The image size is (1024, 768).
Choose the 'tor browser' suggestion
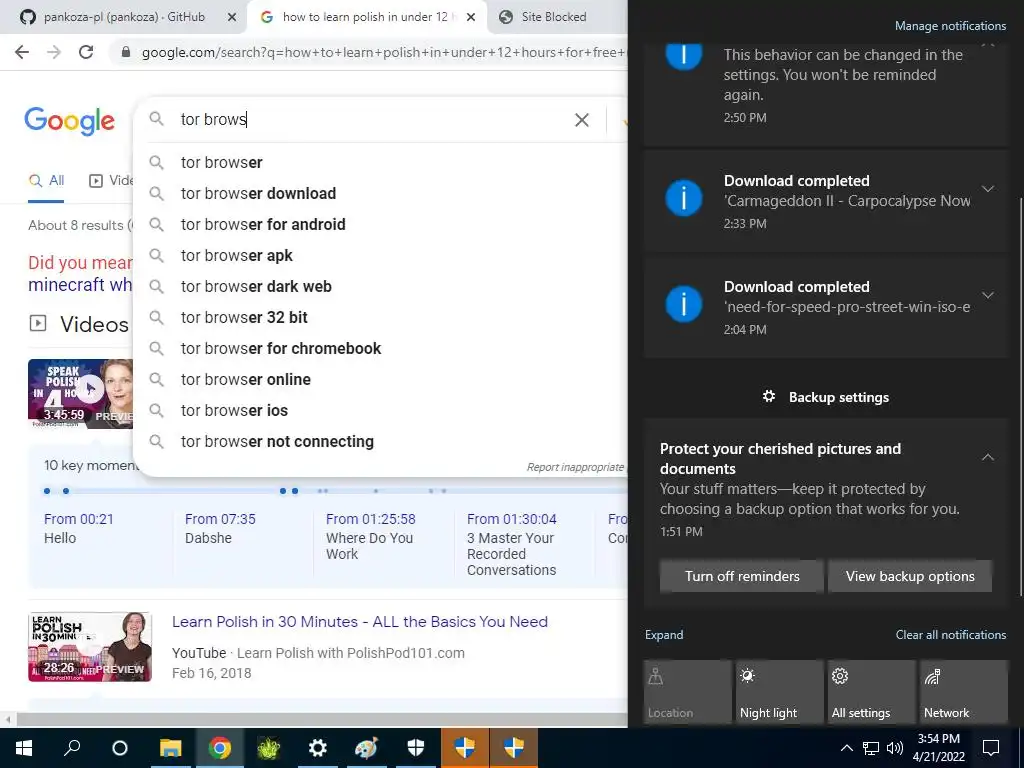pos(379,163)
